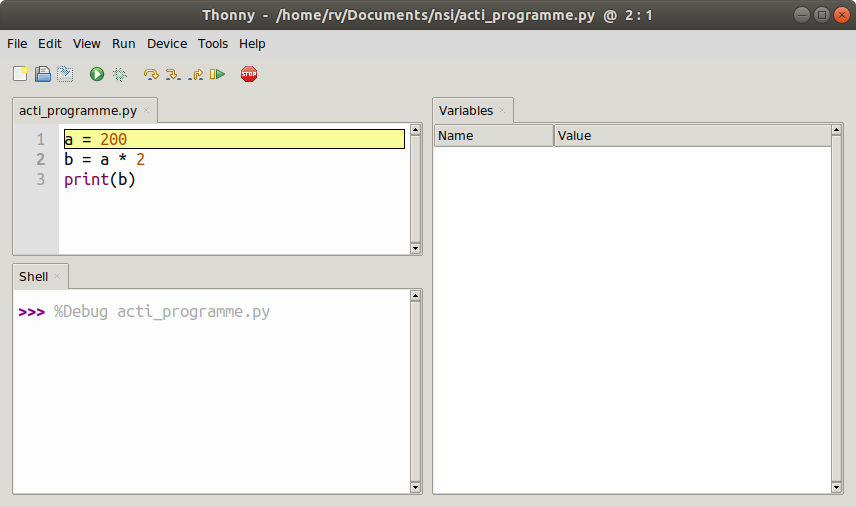The image size is (856, 507).
Task: Click the code line 'print(b)'
Action: pyautogui.click(x=100, y=180)
